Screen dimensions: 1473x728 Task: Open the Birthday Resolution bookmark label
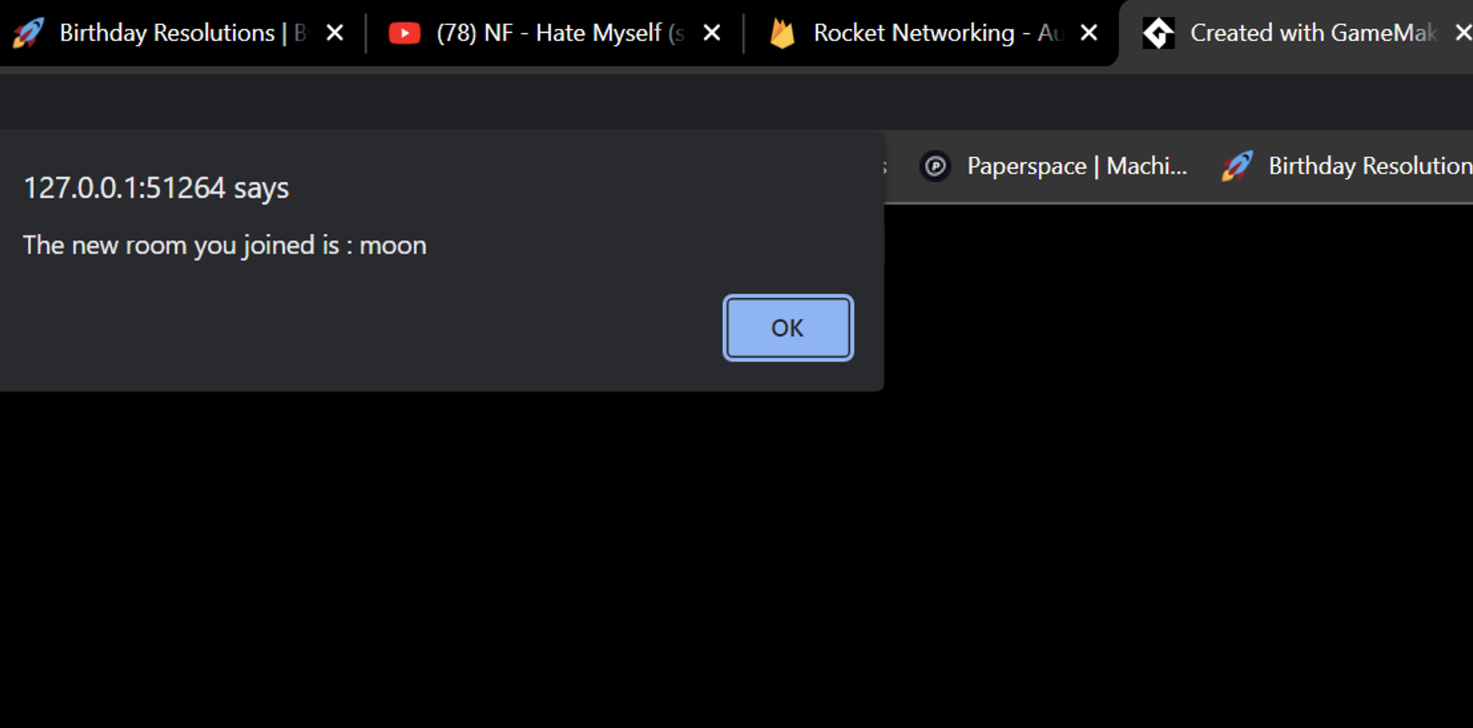pos(1369,166)
